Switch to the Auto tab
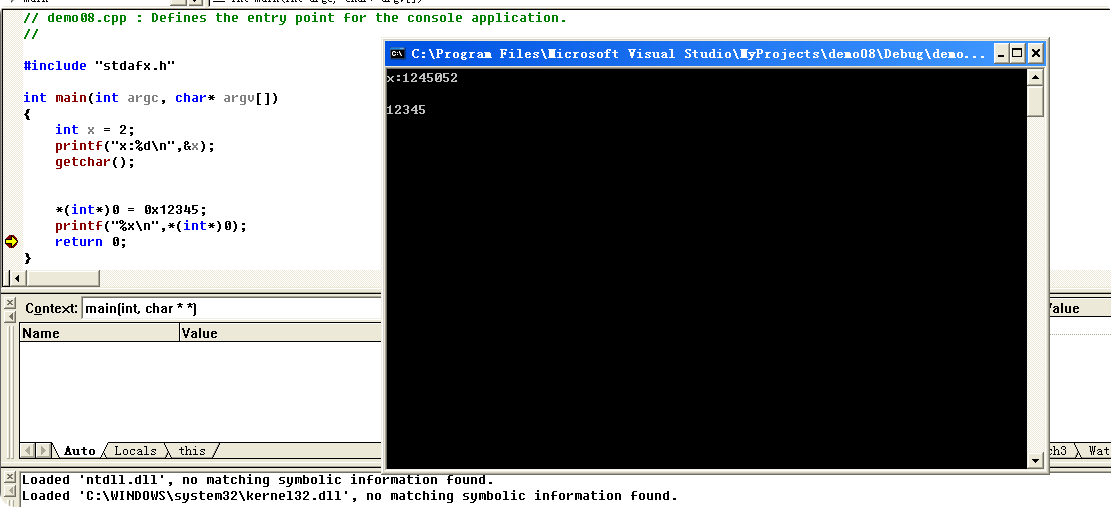The height and width of the screenshot is (507, 1111). click(x=79, y=450)
